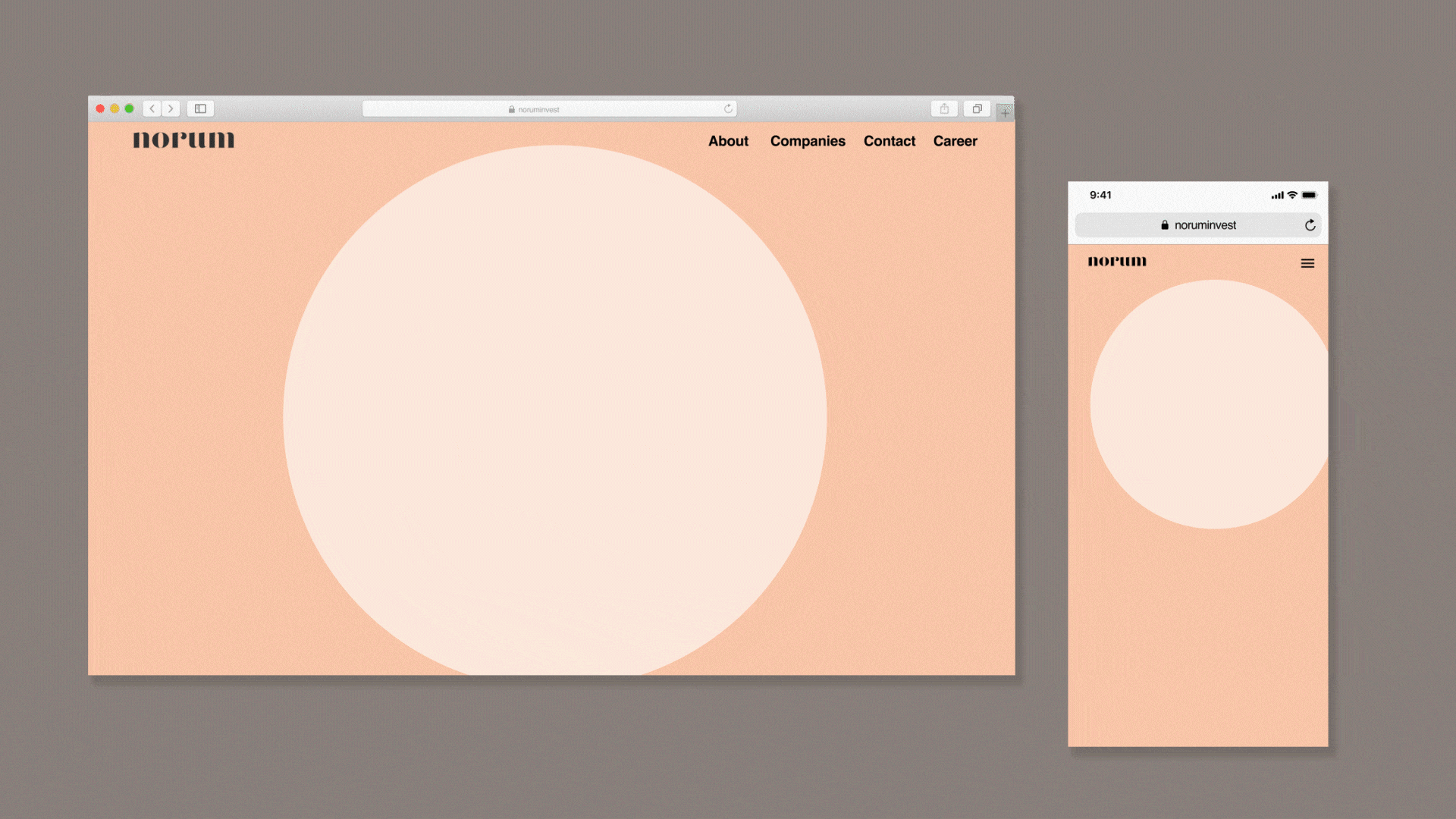Click the green fullscreen window button
This screenshot has width=1456, height=819.
coord(130,108)
